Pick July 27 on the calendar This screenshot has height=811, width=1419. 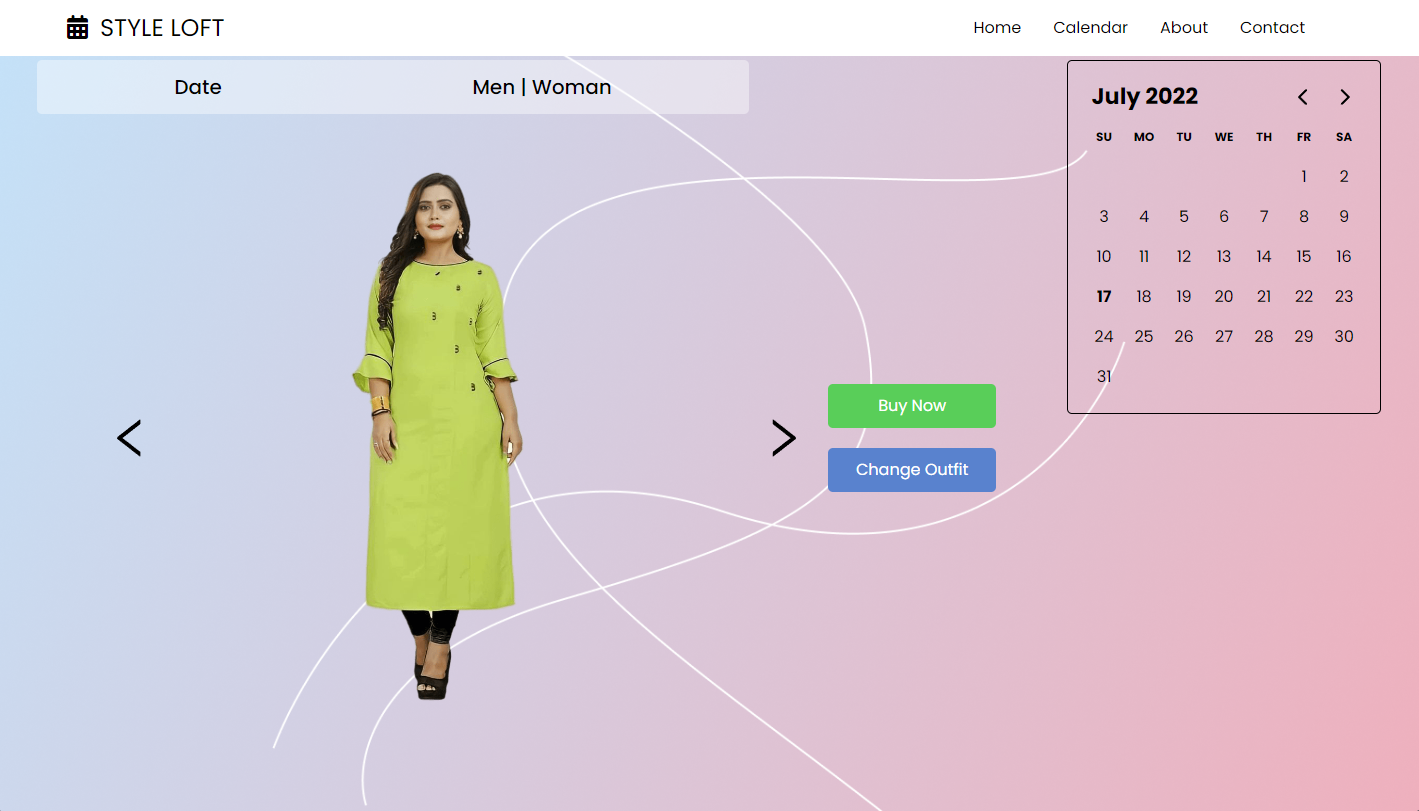pyautogui.click(x=1224, y=337)
